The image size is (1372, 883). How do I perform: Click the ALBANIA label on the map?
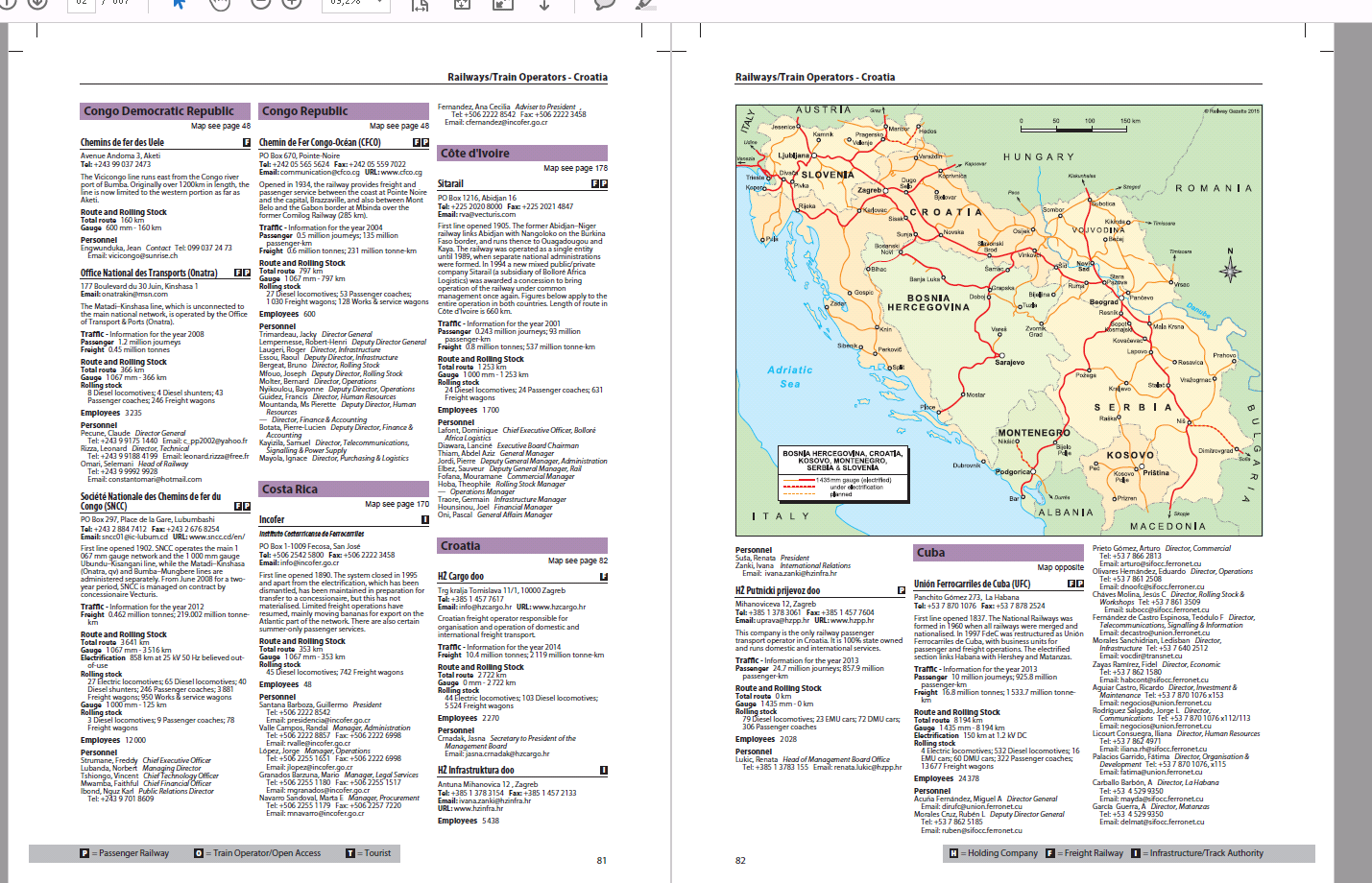1066,513
